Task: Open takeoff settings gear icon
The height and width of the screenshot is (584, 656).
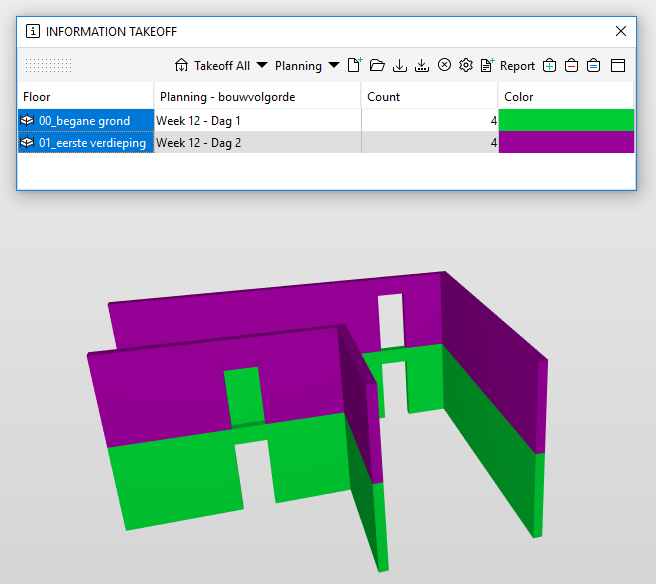Action: (466, 66)
